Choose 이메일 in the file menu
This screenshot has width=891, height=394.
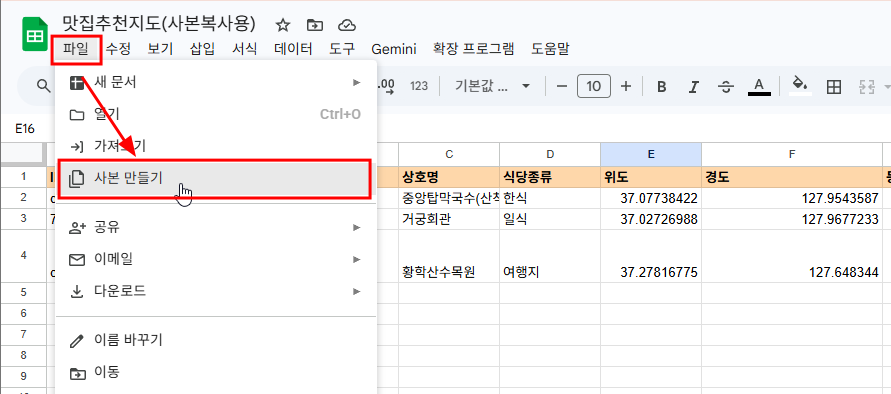click(216, 259)
